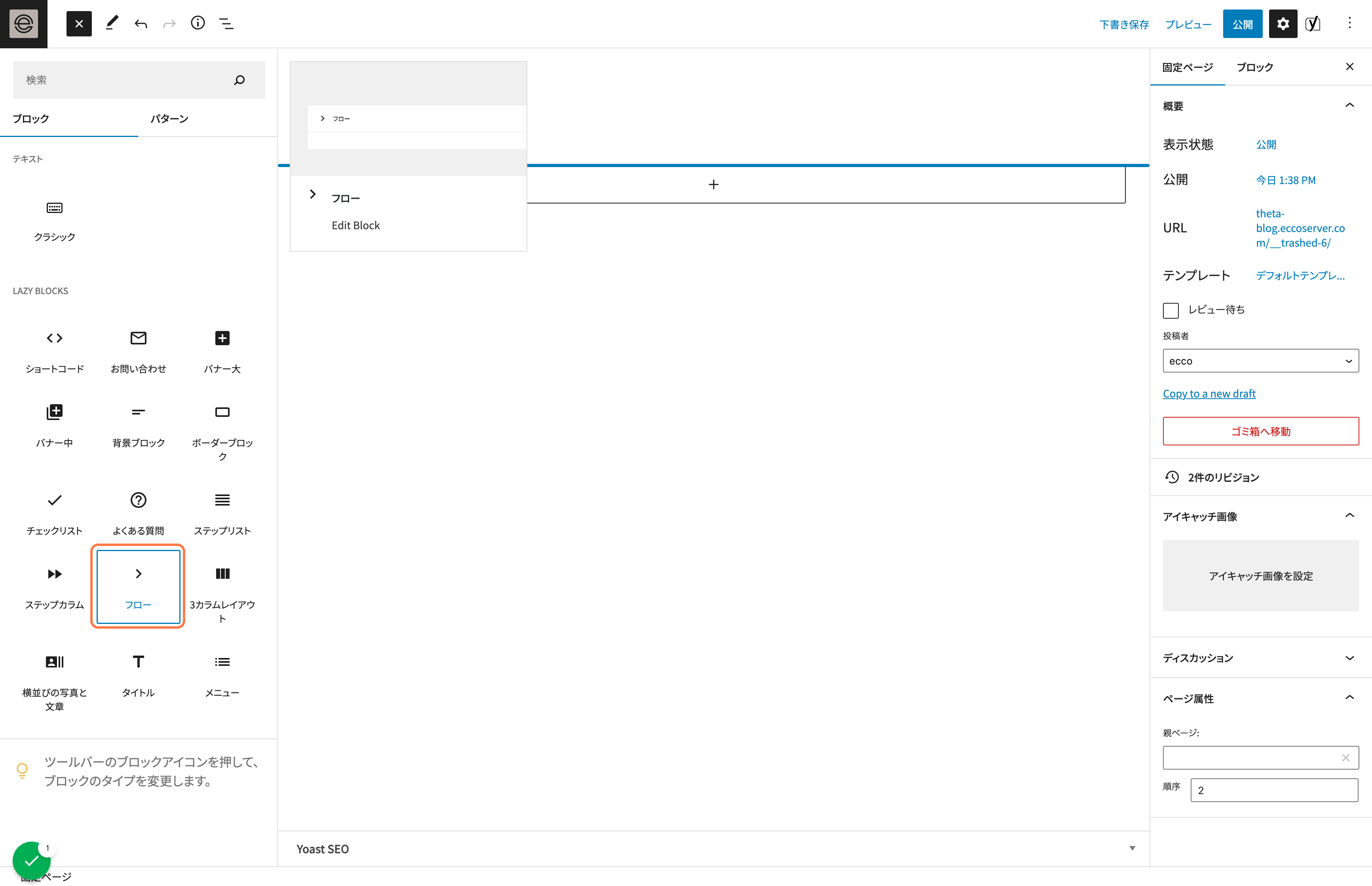1372x886 pixels.
Task: Open the 投稿者 ecco author dropdown
Action: (x=1260, y=361)
